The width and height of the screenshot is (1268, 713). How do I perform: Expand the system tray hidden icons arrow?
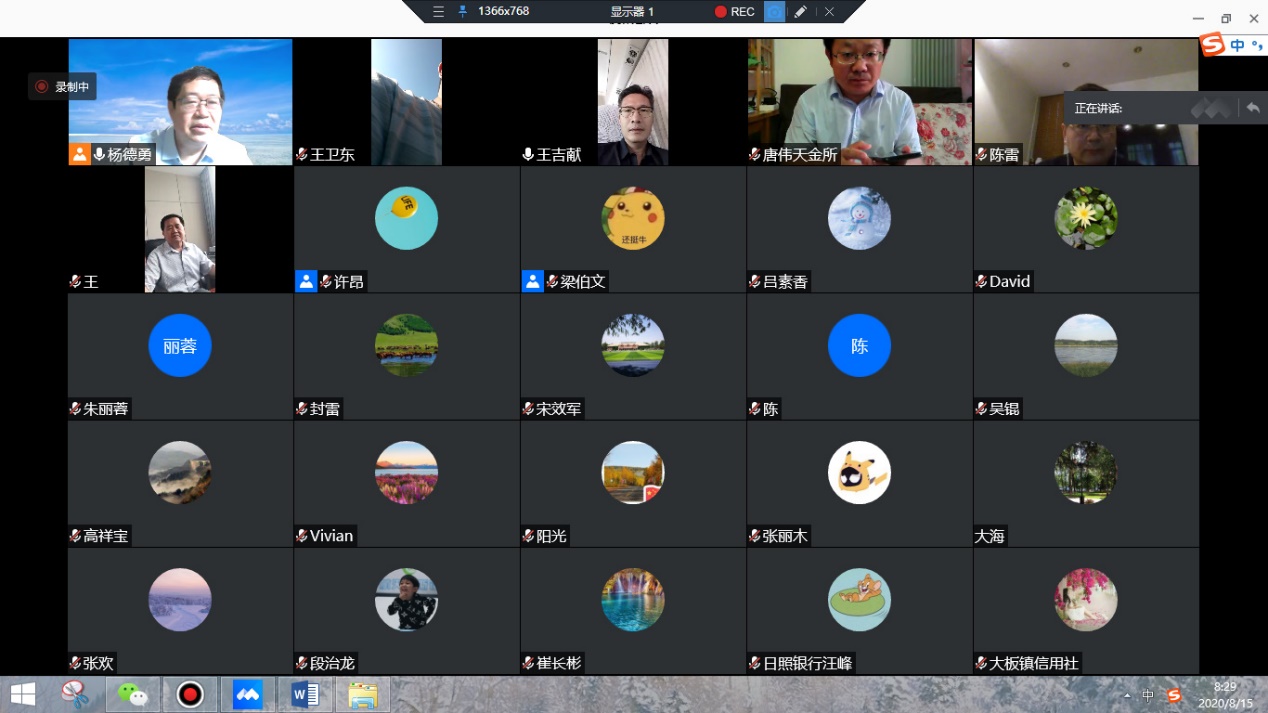click(1128, 695)
